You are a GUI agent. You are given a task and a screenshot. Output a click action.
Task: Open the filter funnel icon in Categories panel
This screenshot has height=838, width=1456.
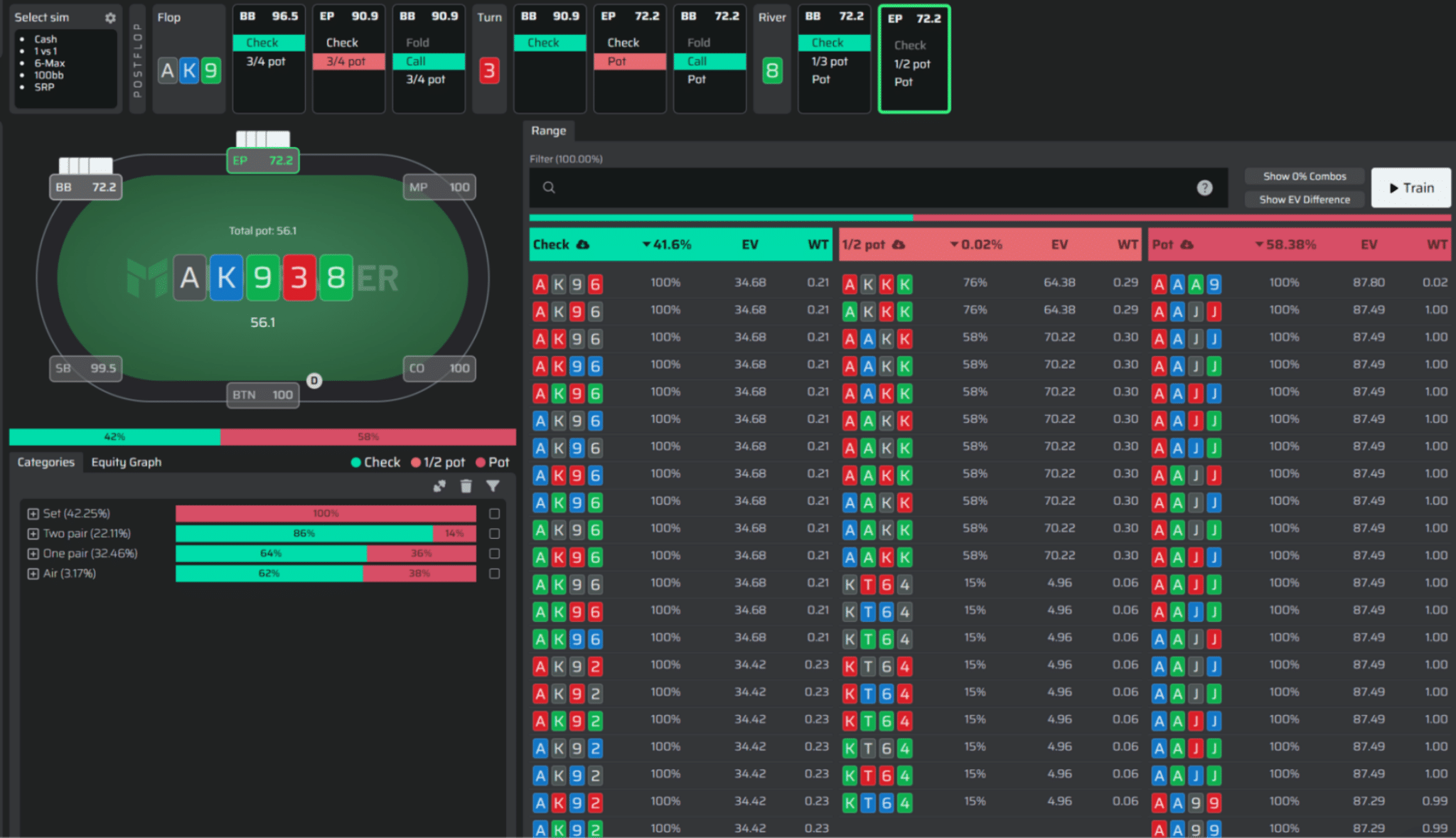pos(493,486)
